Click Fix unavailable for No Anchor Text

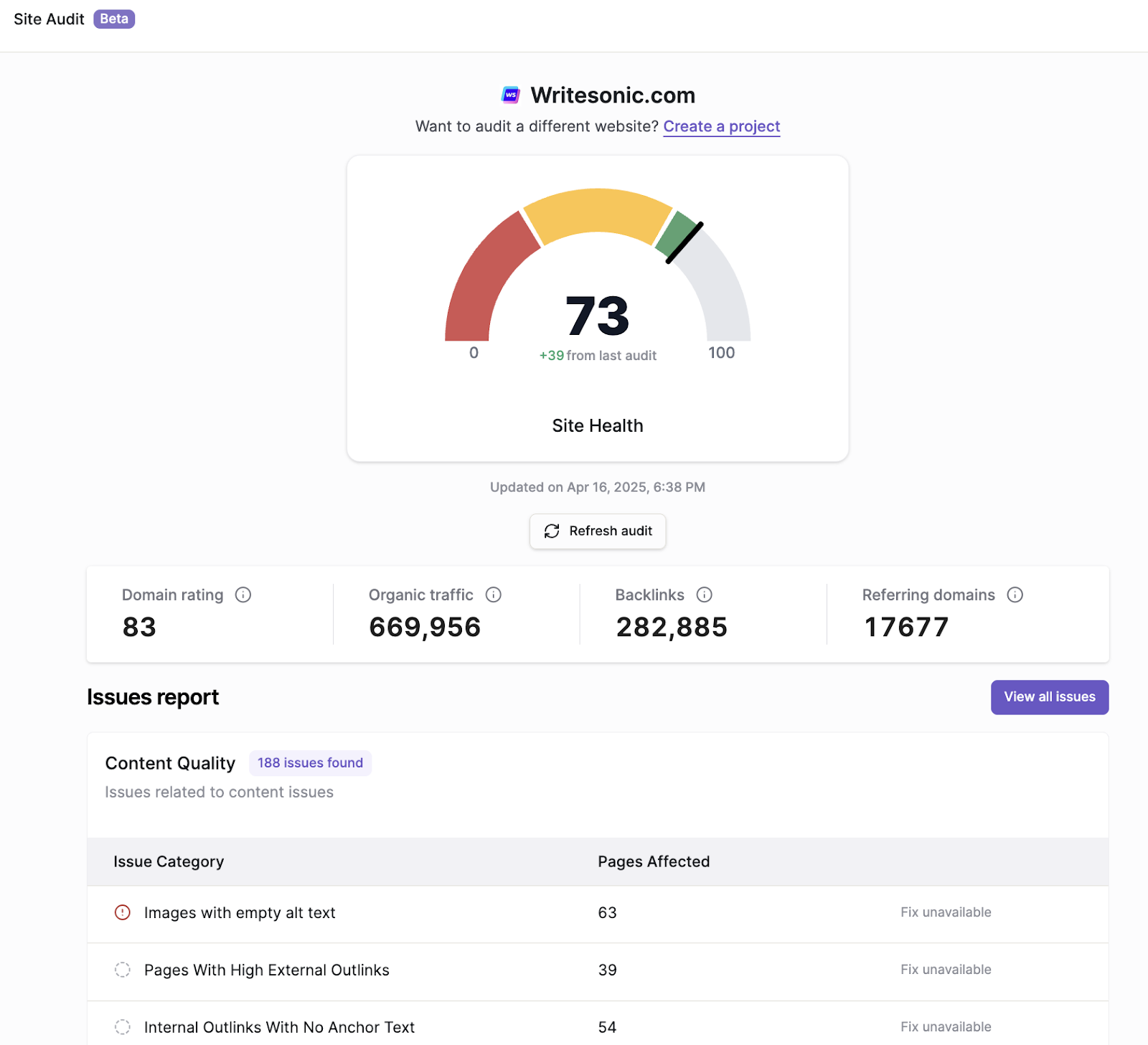pos(946,1027)
